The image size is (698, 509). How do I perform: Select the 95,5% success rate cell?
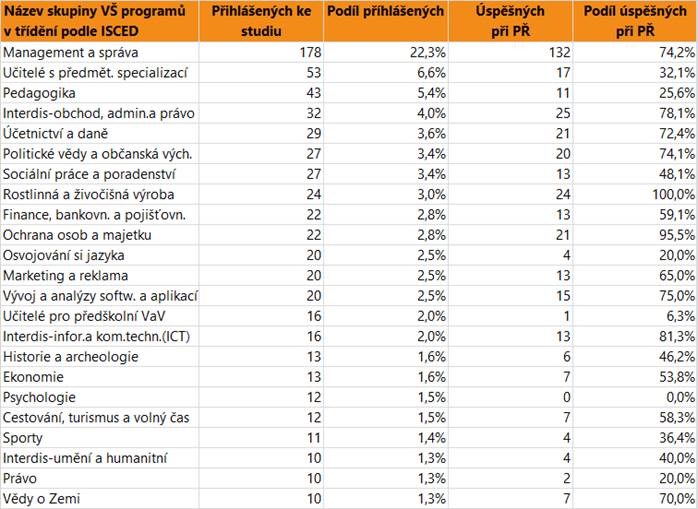pyautogui.click(x=673, y=234)
